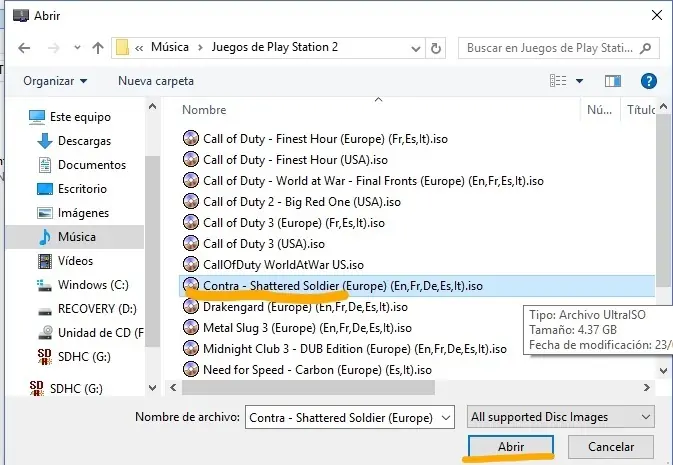Open the indented SDHC (G:) under Este equipo
The image size is (673, 465).
coord(74,357)
